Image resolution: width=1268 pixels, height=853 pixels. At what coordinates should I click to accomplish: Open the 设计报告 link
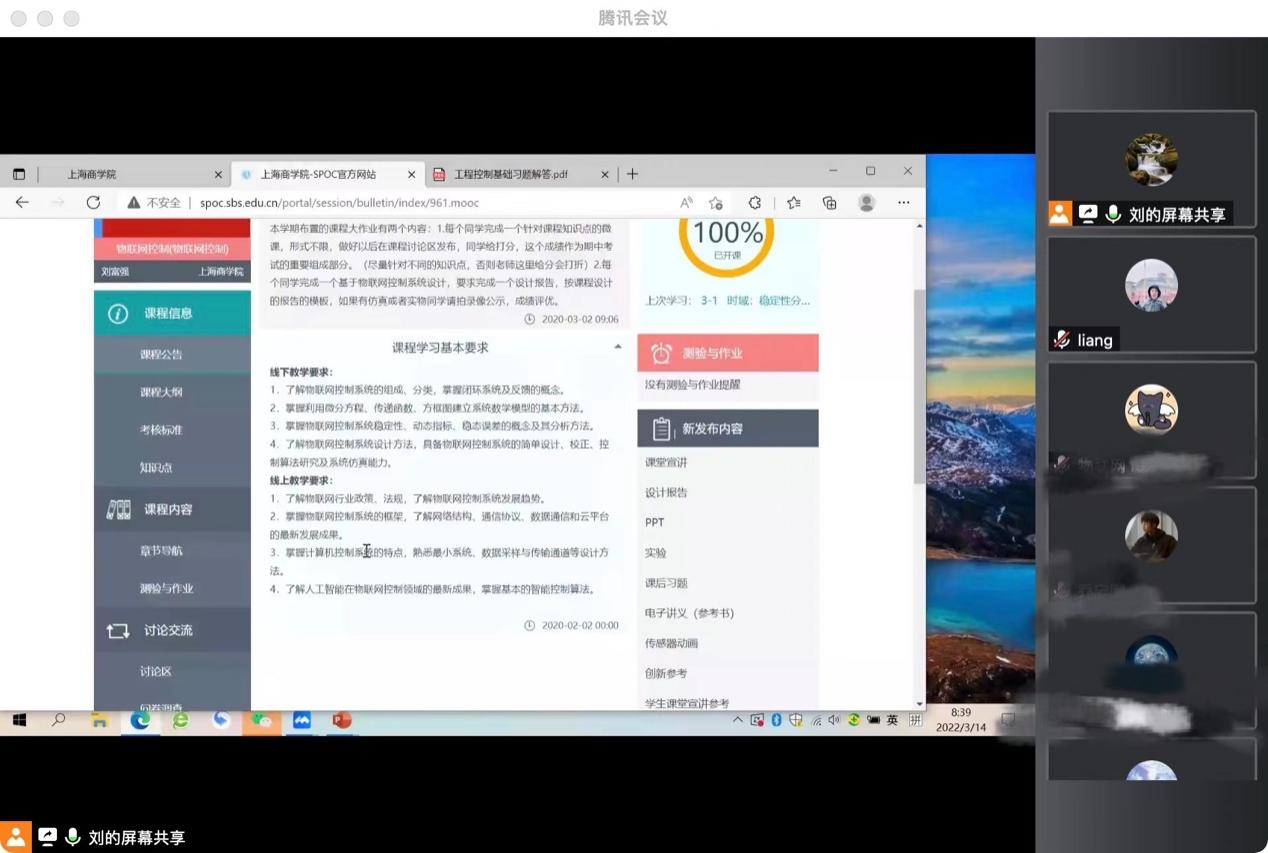click(x=666, y=492)
